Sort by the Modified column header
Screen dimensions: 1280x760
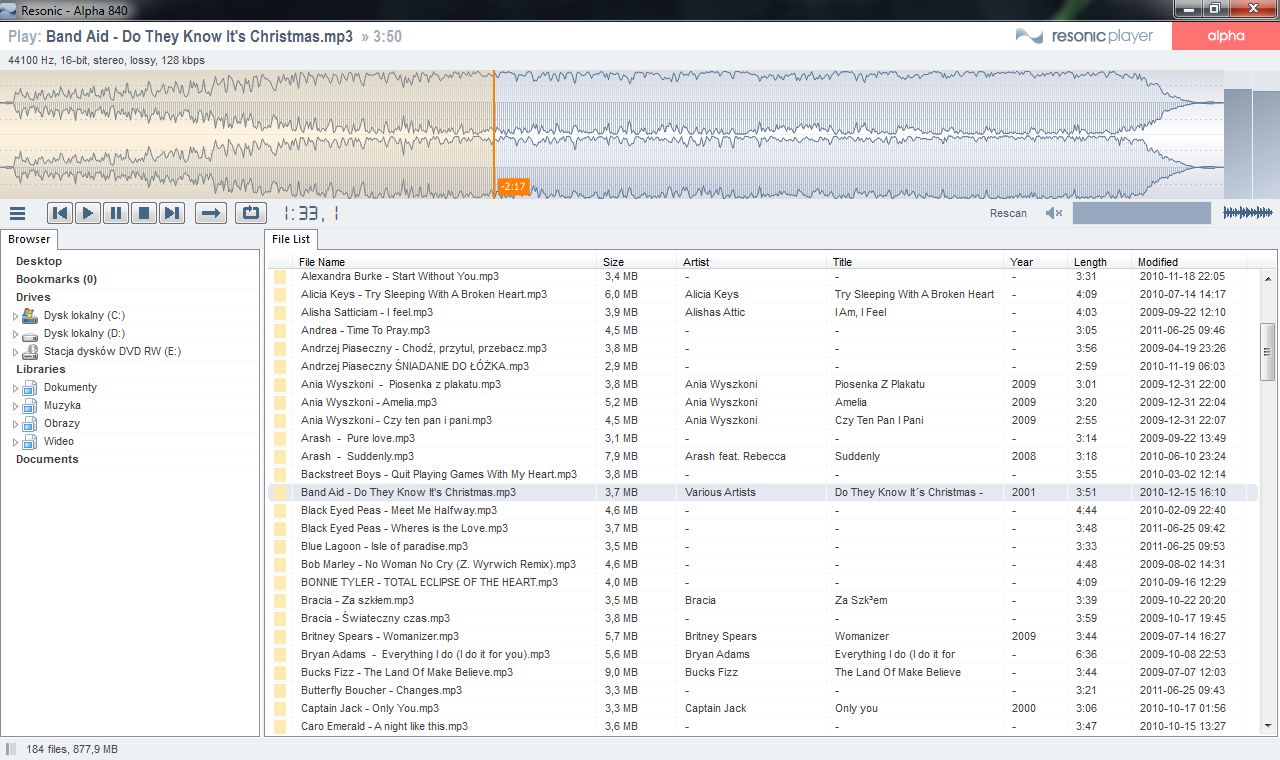(1190, 262)
